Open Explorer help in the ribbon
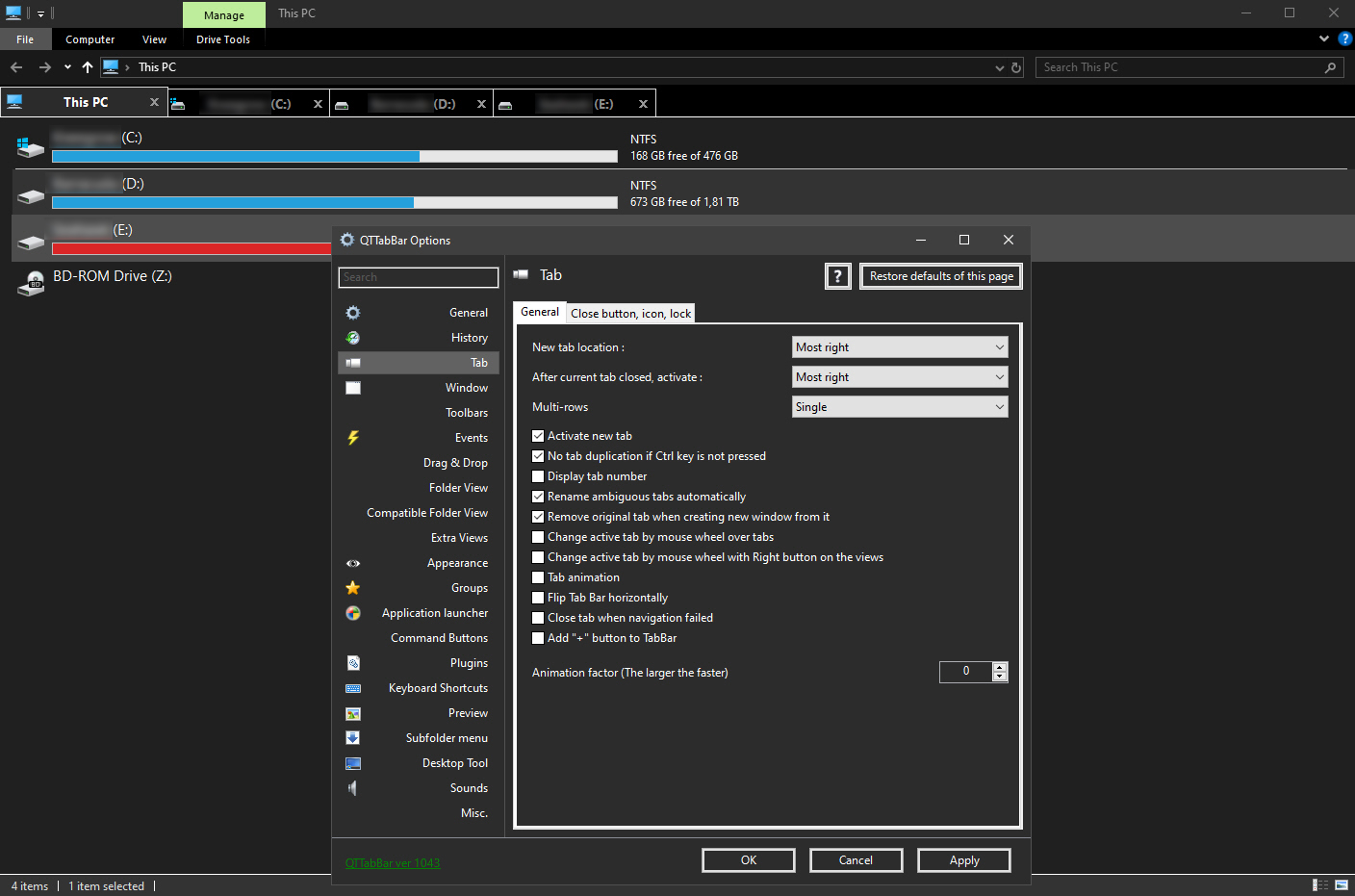Viewport: 1355px width, 896px height. tap(1345, 39)
